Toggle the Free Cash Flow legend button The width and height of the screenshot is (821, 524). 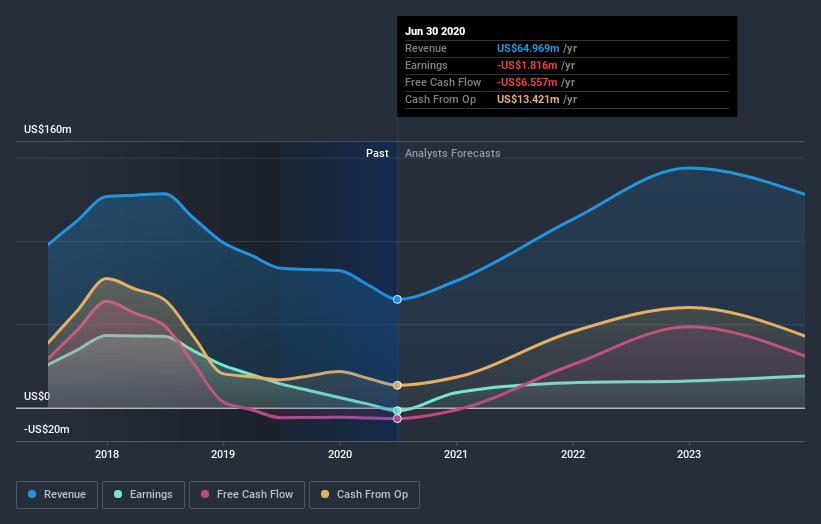(247, 495)
